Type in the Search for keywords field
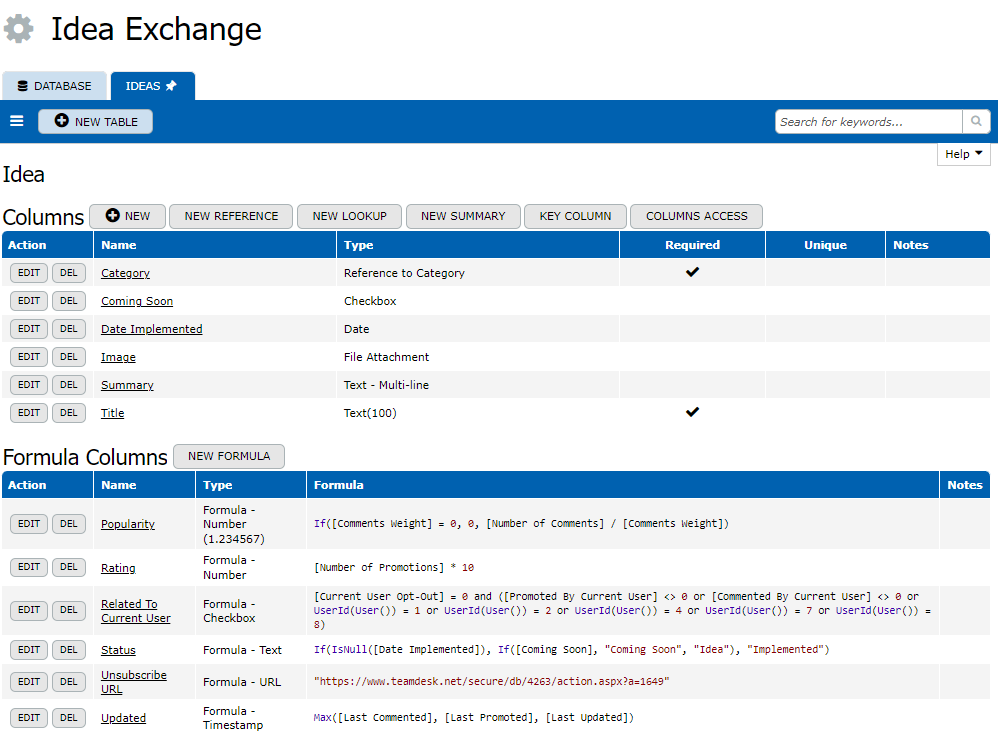 click(x=868, y=122)
